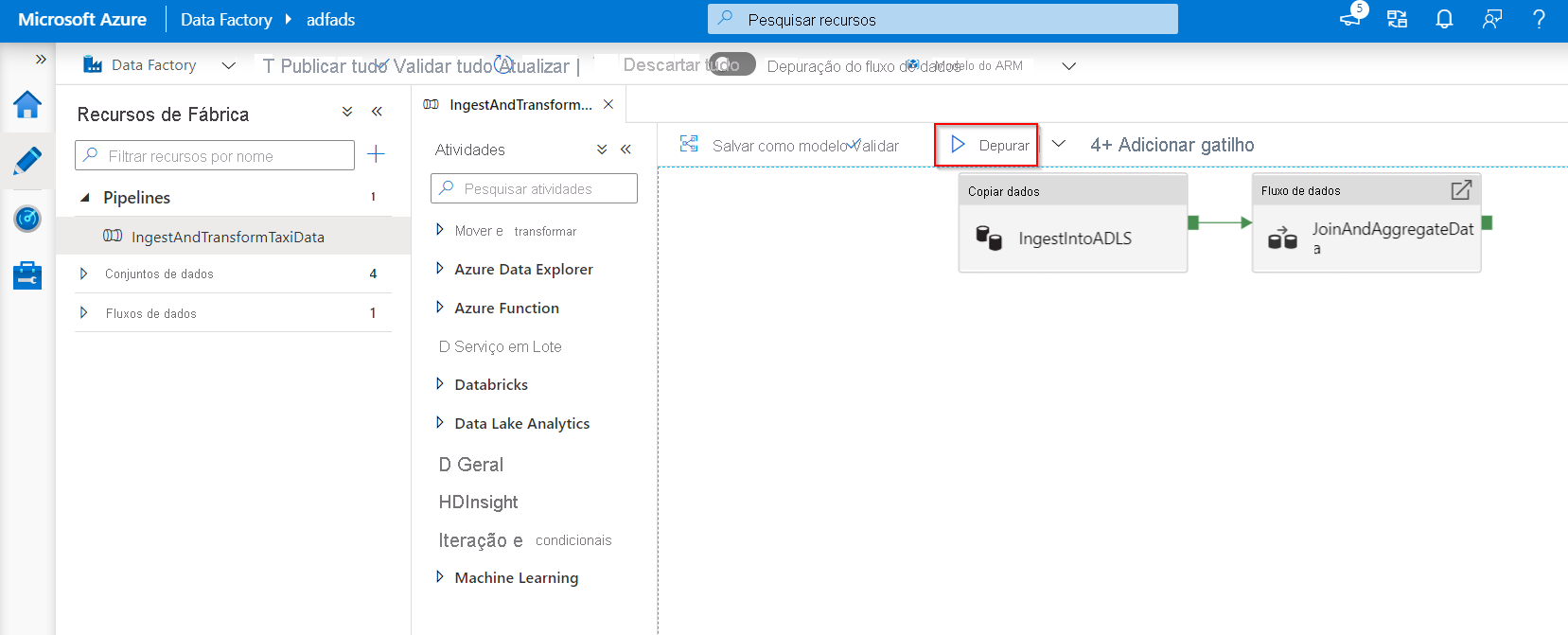Go to Microsoft Azure home link

[x=82, y=19]
